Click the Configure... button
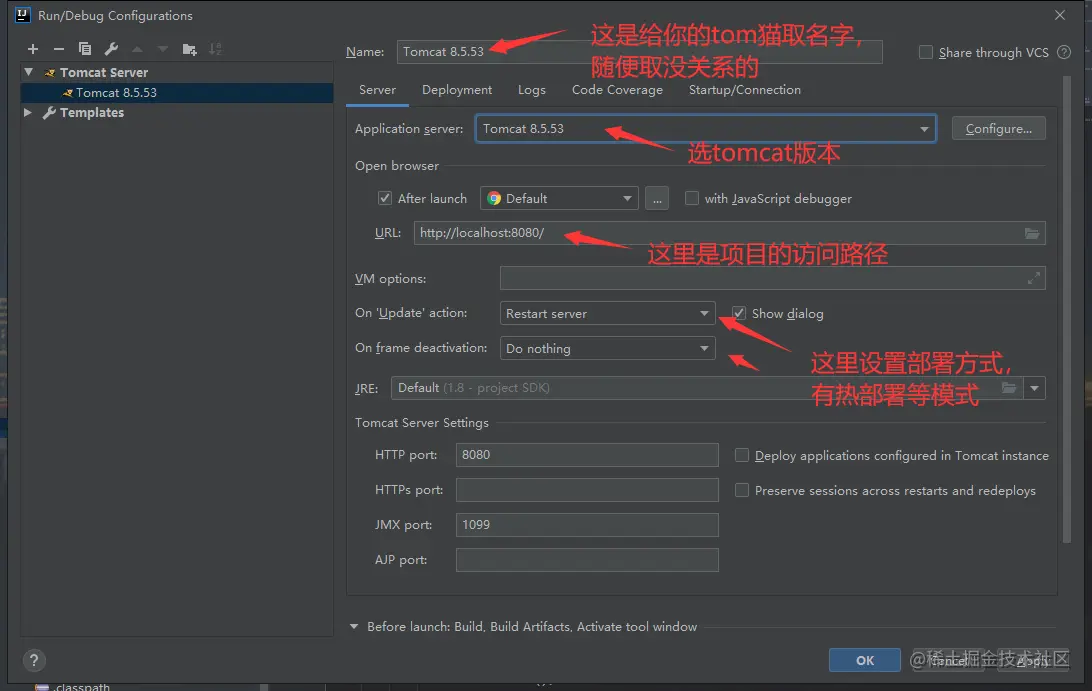The height and width of the screenshot is (691, 1092). 999,129
